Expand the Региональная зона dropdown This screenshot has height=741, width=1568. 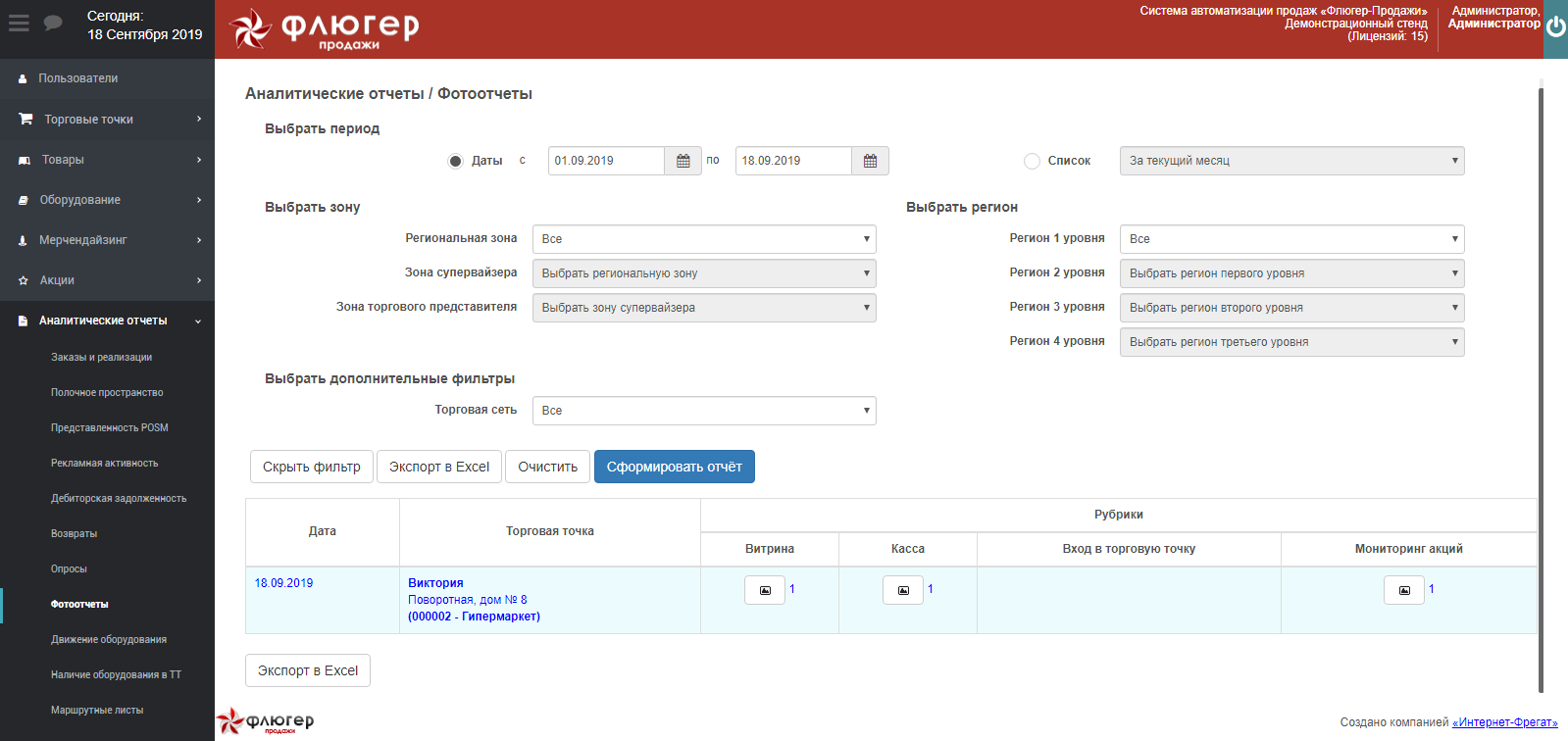pyautogui.click(x=703, y=239)
